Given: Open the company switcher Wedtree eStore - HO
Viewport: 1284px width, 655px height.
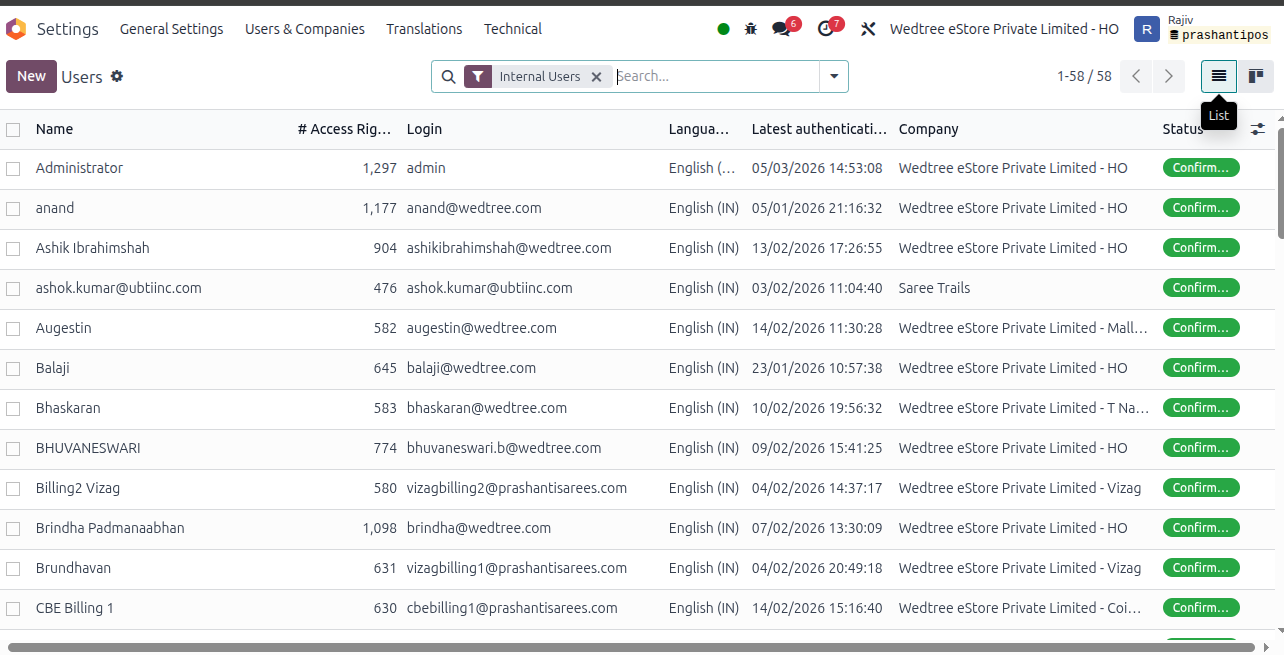Looking at the screenshot, I should (1004, 29).
